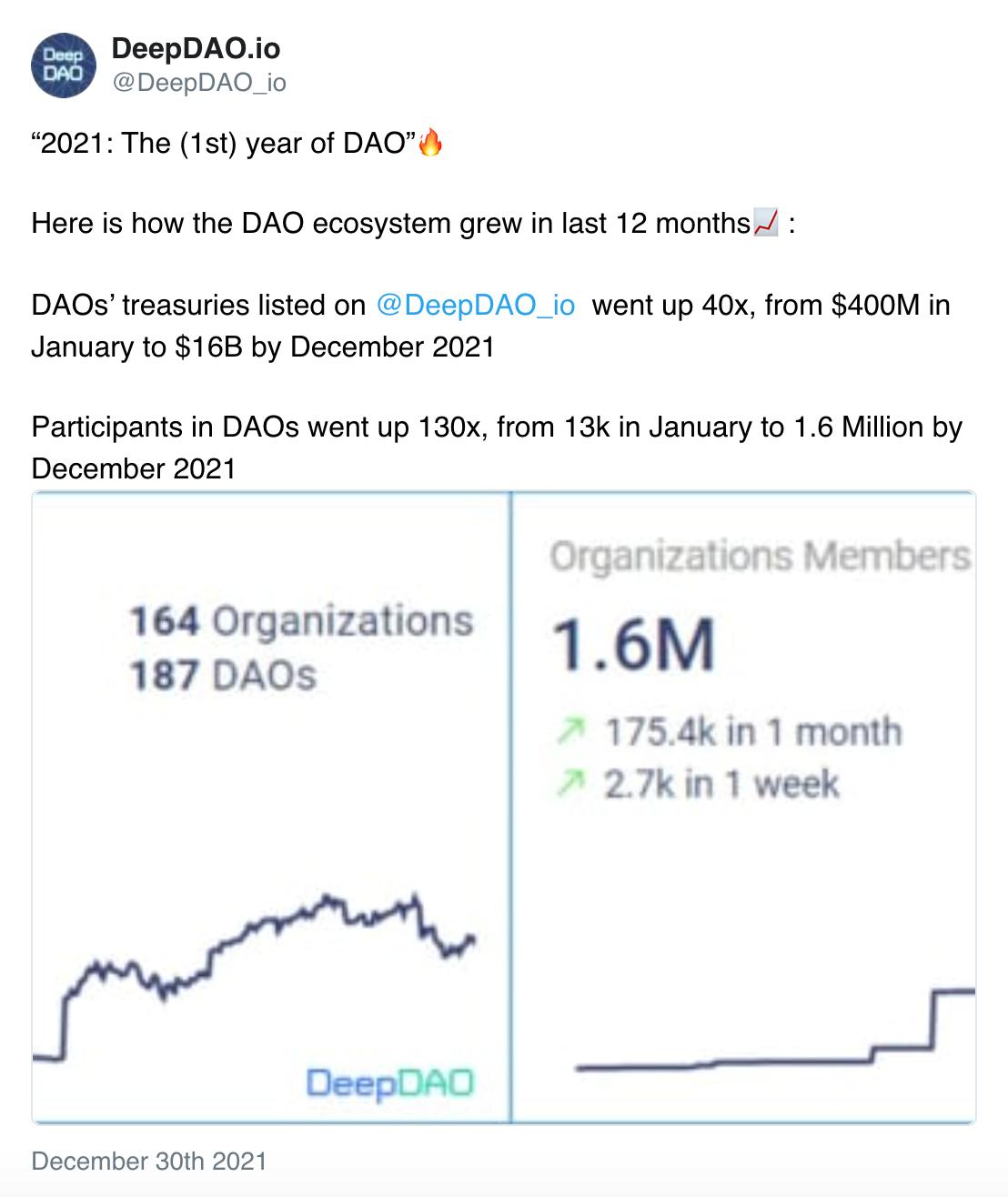Click the '187 DAOs' stat
Screen dimensions: 1008x1197
tap(224, 676)
